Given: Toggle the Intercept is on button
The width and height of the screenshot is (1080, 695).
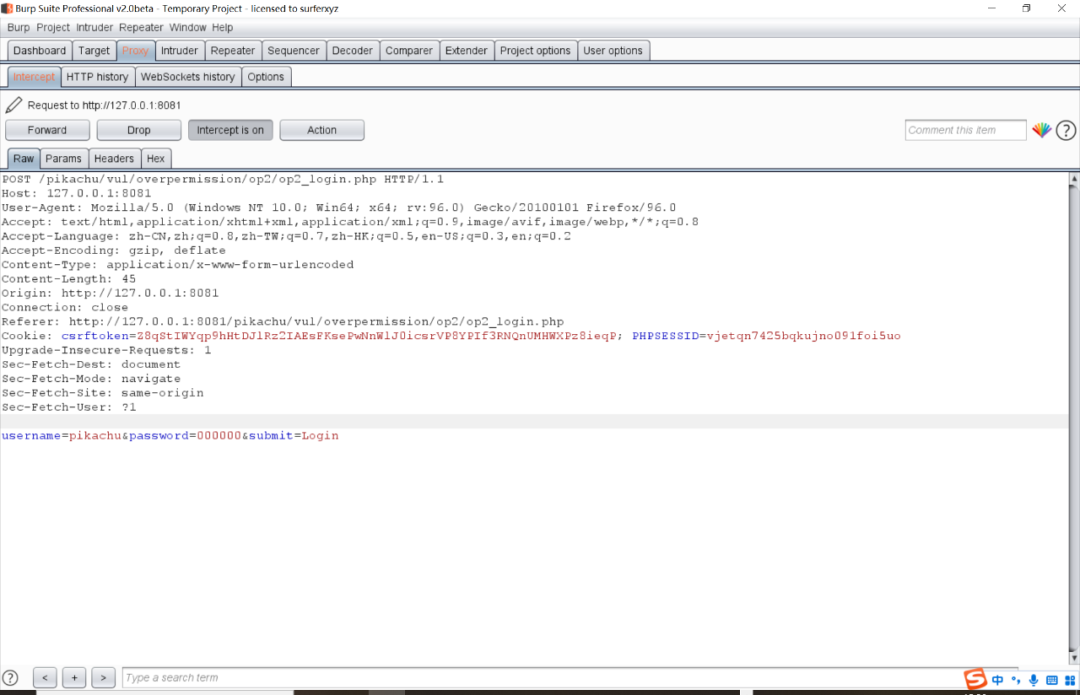Looking at the screenshot, I should (230, 130).
